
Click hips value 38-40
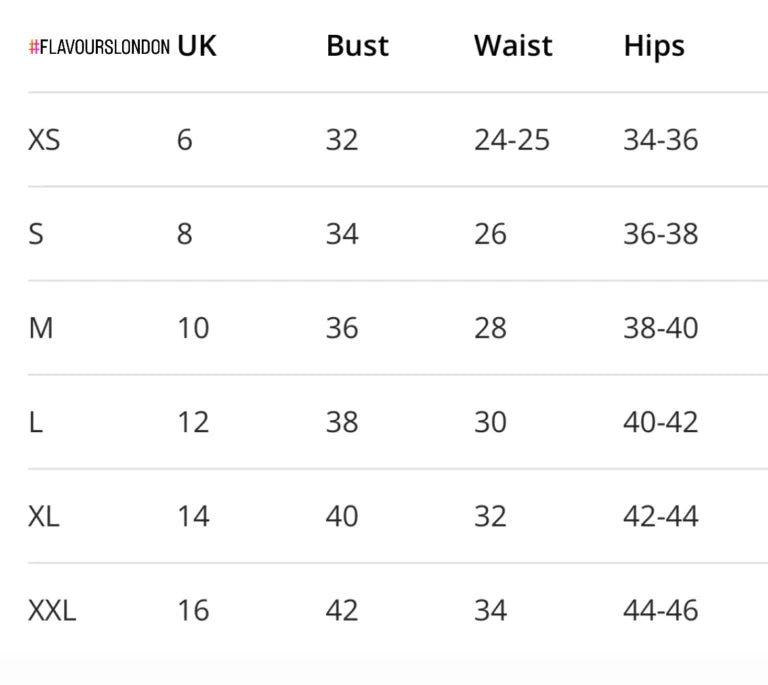pyautogui.click(x=661, y=328)
